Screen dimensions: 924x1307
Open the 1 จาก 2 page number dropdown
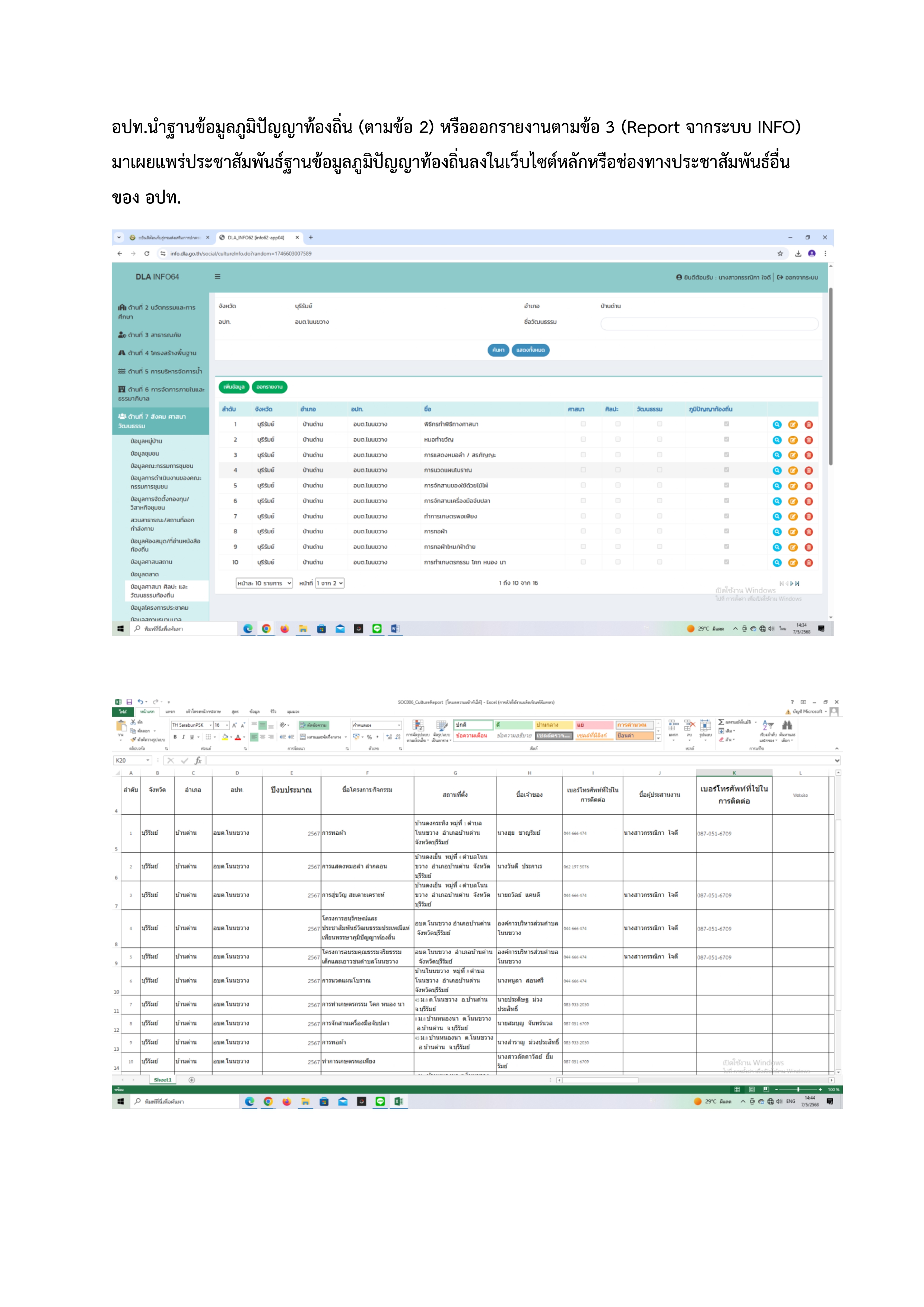click(x=330, y=584)
